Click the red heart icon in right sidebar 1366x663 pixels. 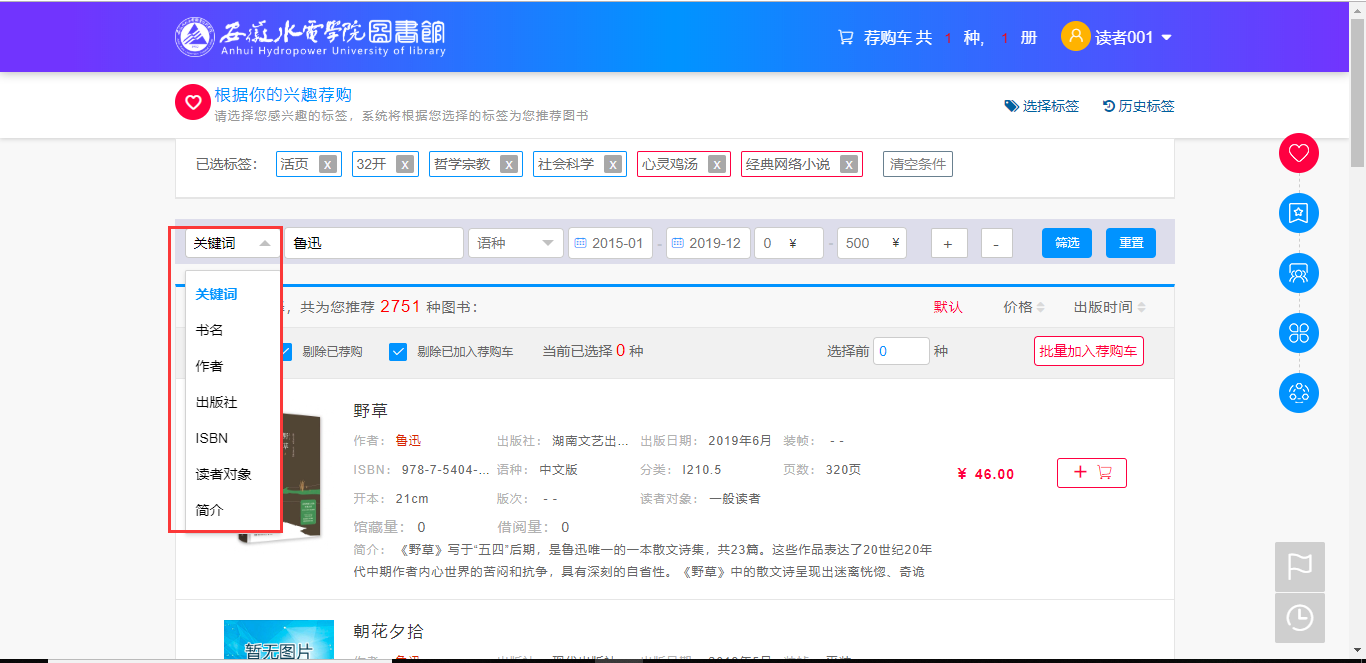pos(1298,153)
